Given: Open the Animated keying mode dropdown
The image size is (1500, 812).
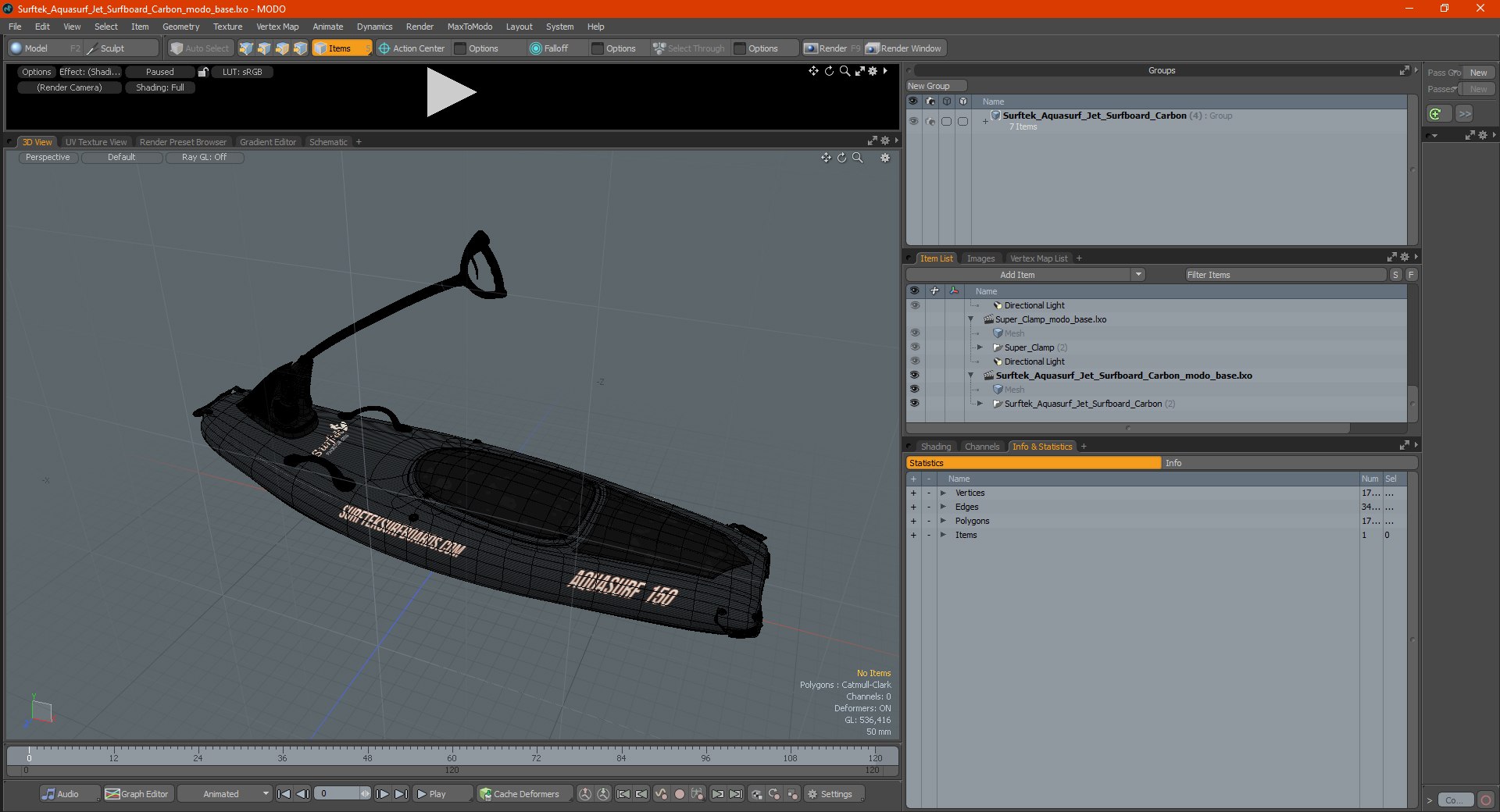Looking at the screenshot, I should (225, 794).
